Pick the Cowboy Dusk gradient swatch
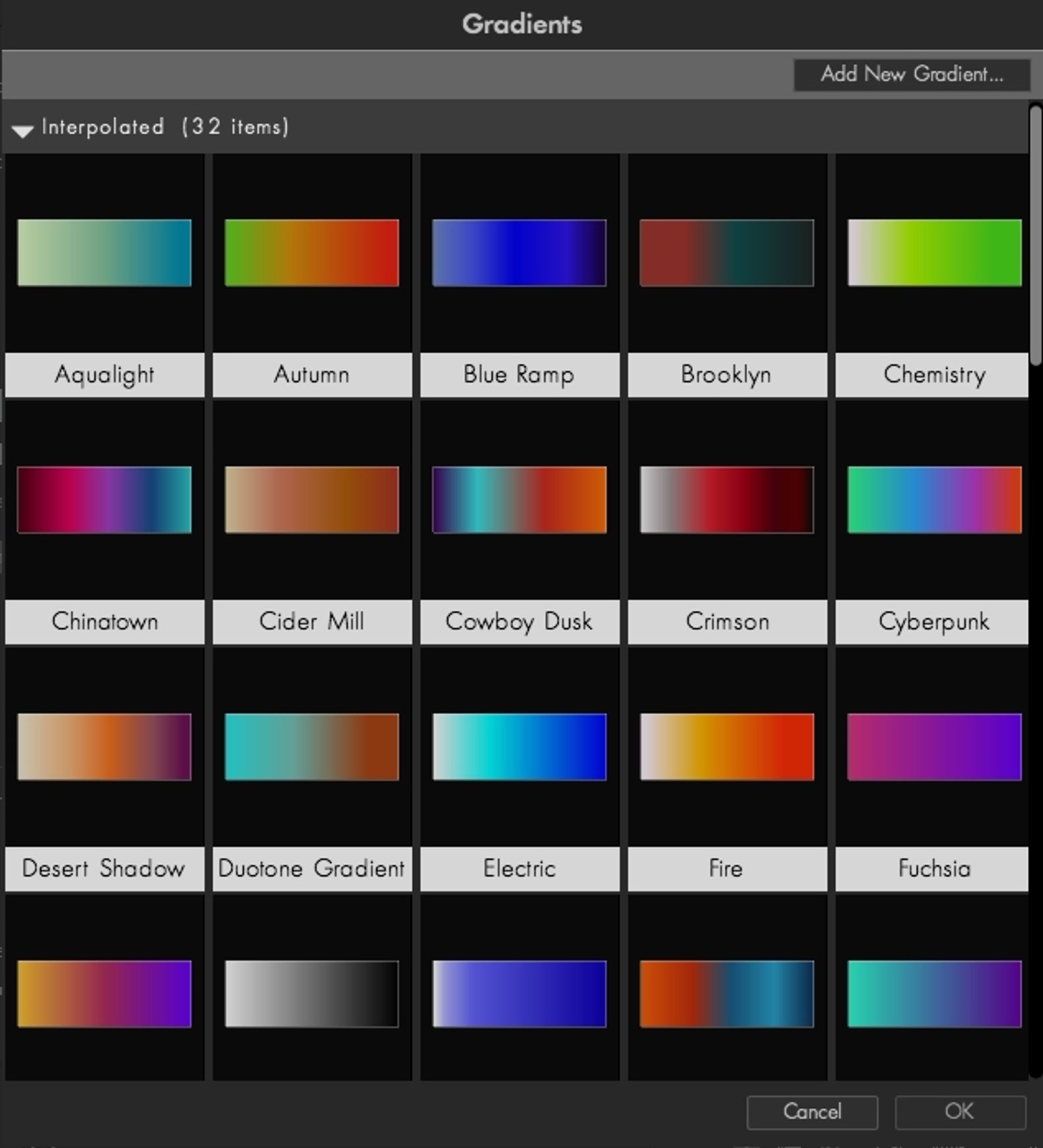 pos(519,500)
